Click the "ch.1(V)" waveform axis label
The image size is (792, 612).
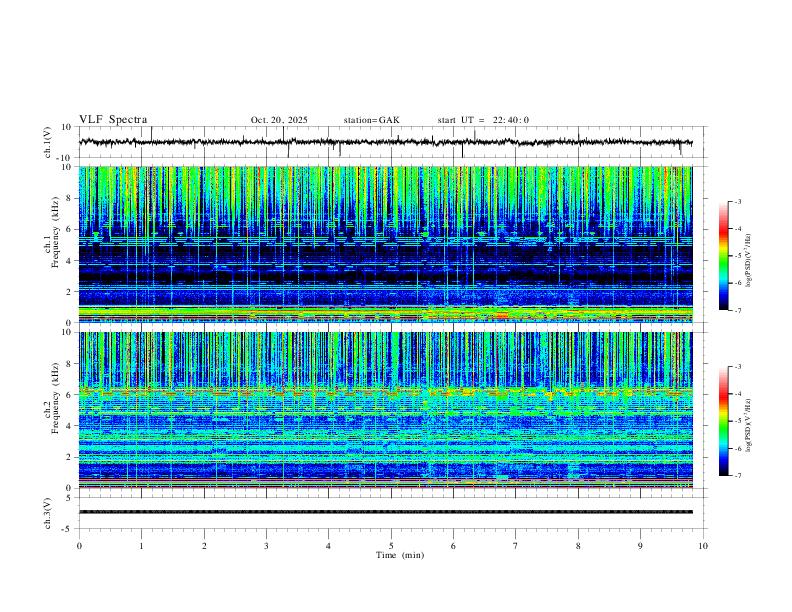[x=48, y=142]
